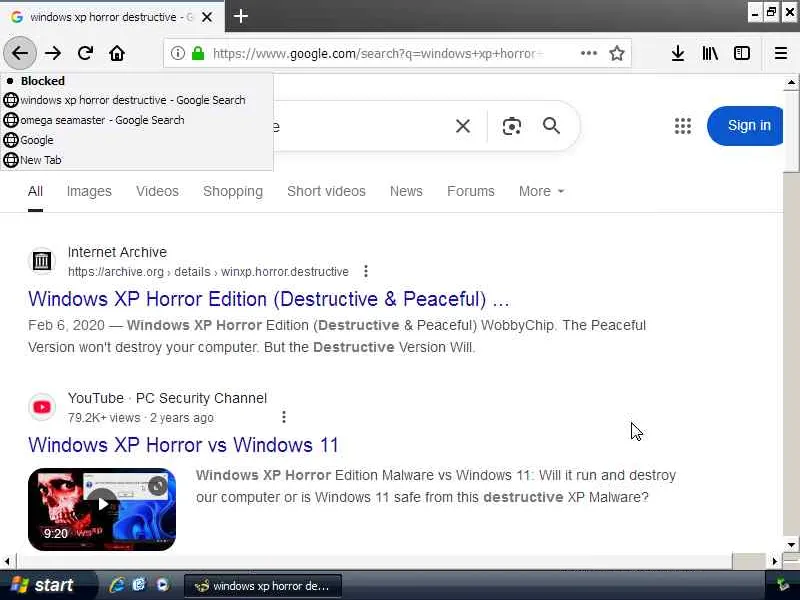
Task: Open a new tab with plus button
Action: pyautogui.click(x=240, y=16)
